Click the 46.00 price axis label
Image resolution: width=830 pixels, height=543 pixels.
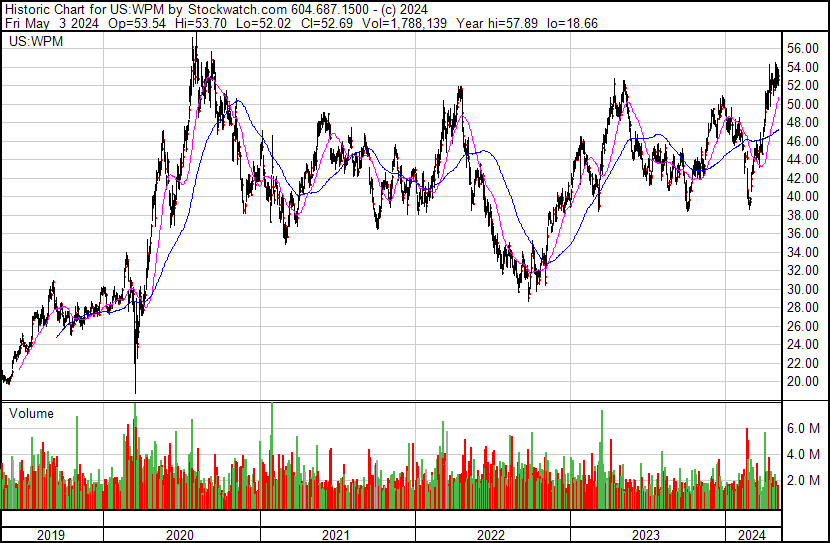click(x=802, y=141)
